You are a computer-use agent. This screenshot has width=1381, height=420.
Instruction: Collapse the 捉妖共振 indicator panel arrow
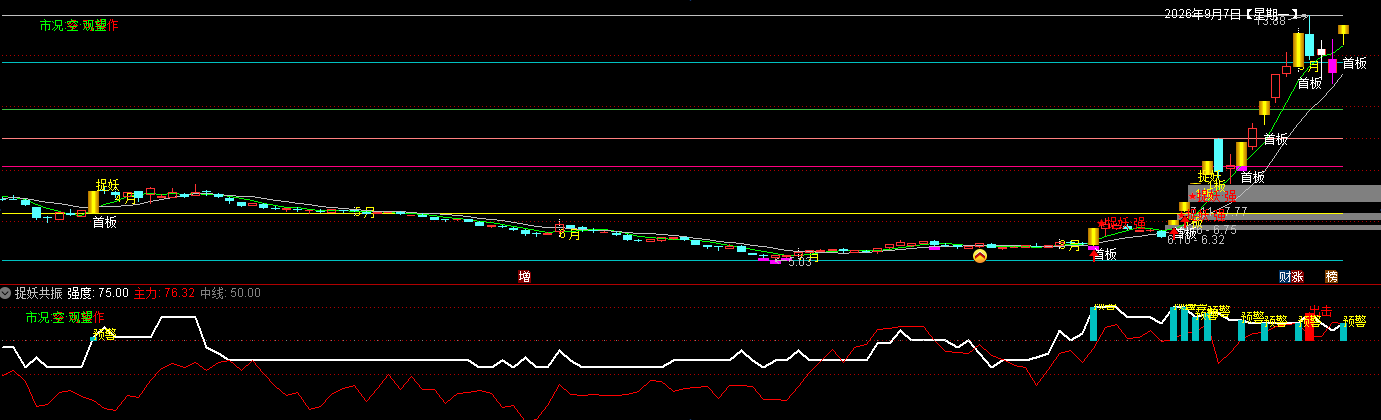(x=6, y=293)
